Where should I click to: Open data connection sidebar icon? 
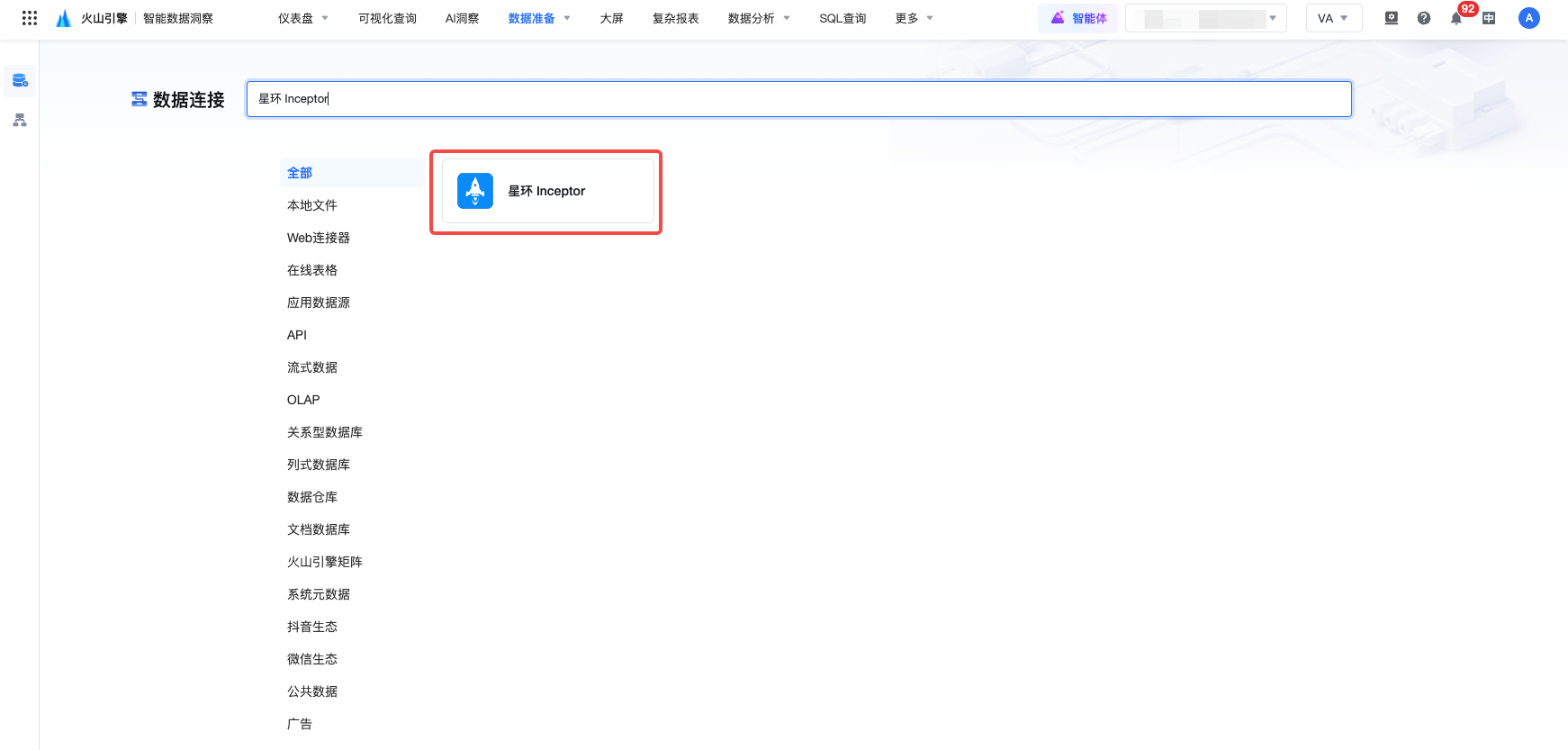coord(20,81)
